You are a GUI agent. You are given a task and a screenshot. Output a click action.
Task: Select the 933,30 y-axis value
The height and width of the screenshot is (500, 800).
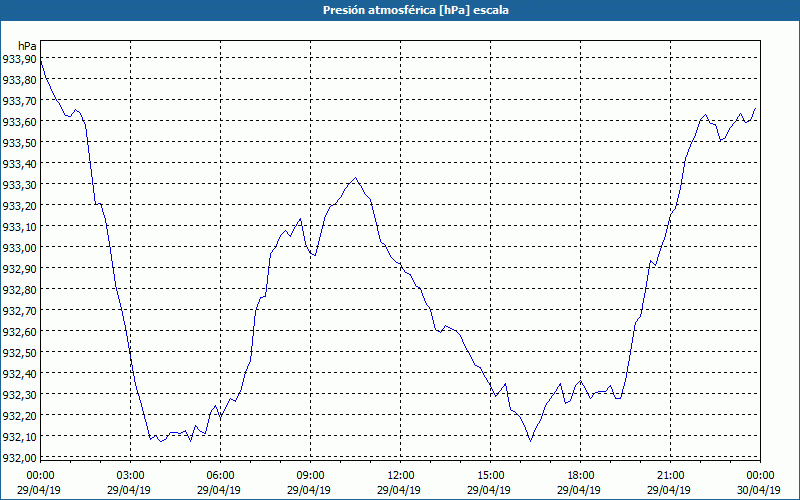[19, 185]
